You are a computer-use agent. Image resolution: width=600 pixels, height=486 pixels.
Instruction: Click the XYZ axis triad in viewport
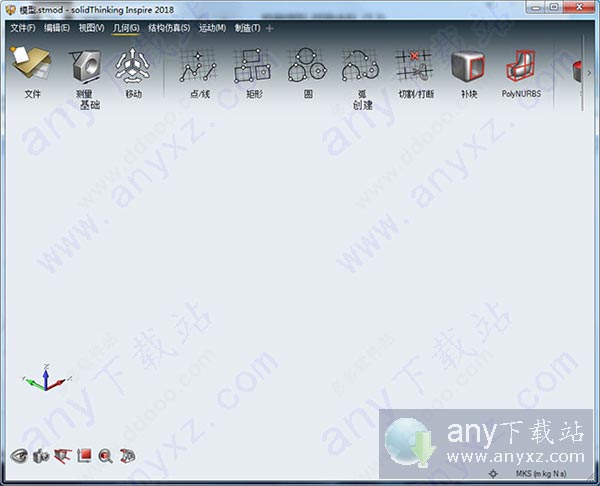[x=47, y=378]
